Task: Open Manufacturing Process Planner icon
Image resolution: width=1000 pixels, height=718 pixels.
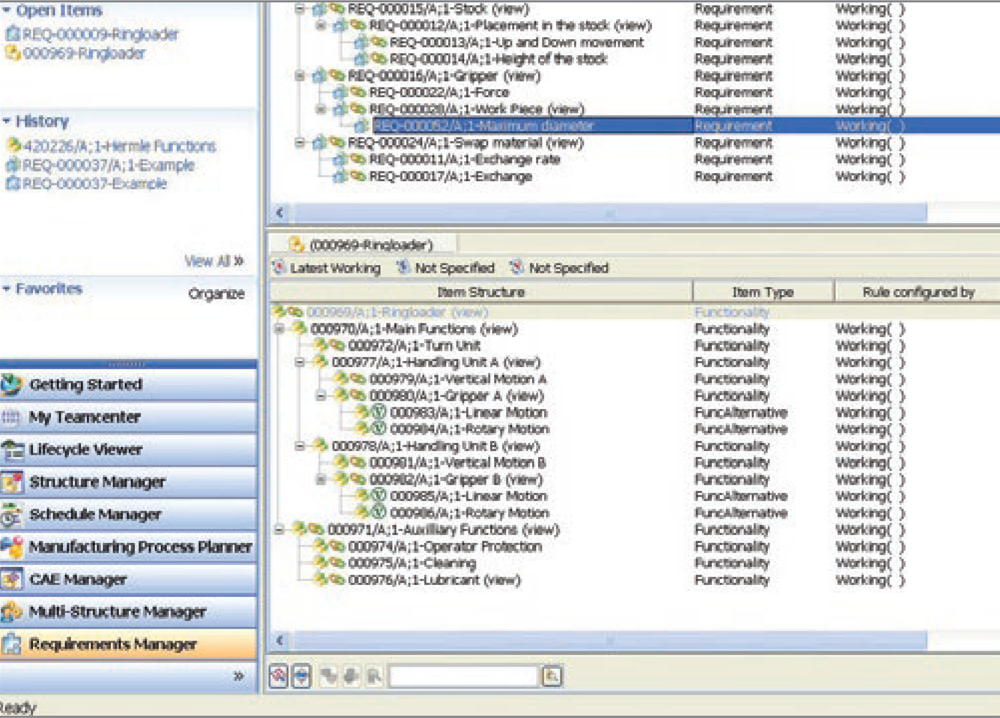Action: click(x=12, y=547)
